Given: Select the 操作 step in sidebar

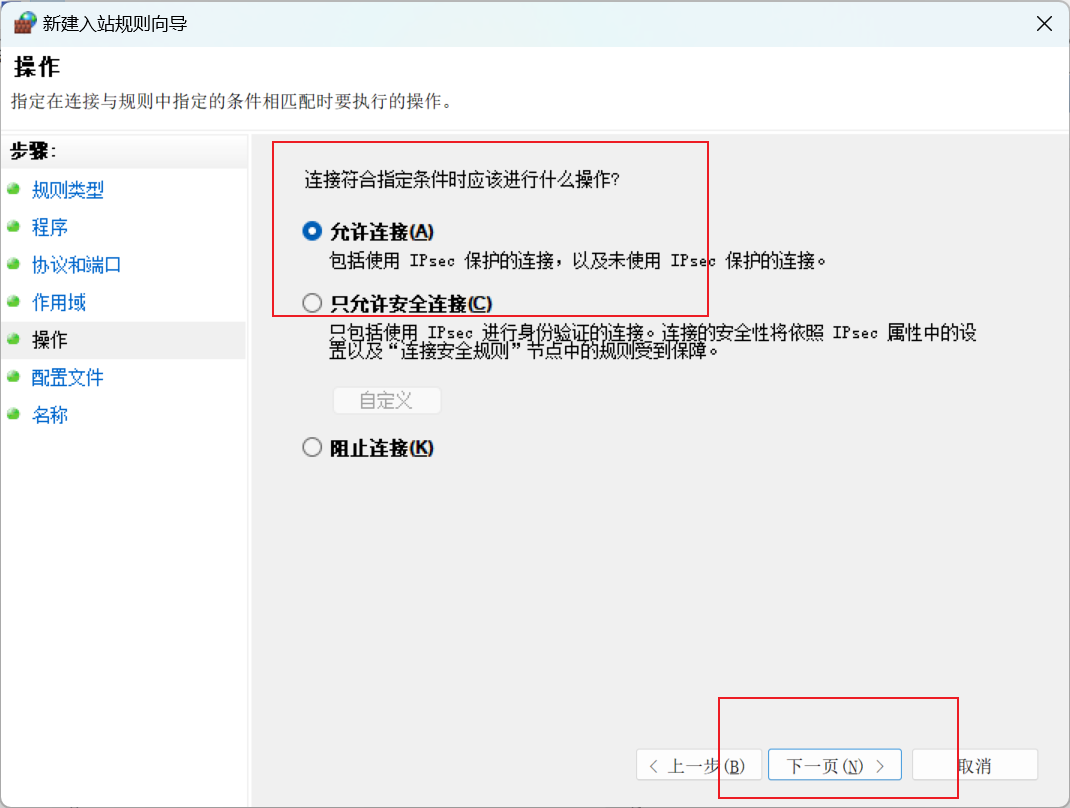Looking at the screenshot, I should click(50, 340).
